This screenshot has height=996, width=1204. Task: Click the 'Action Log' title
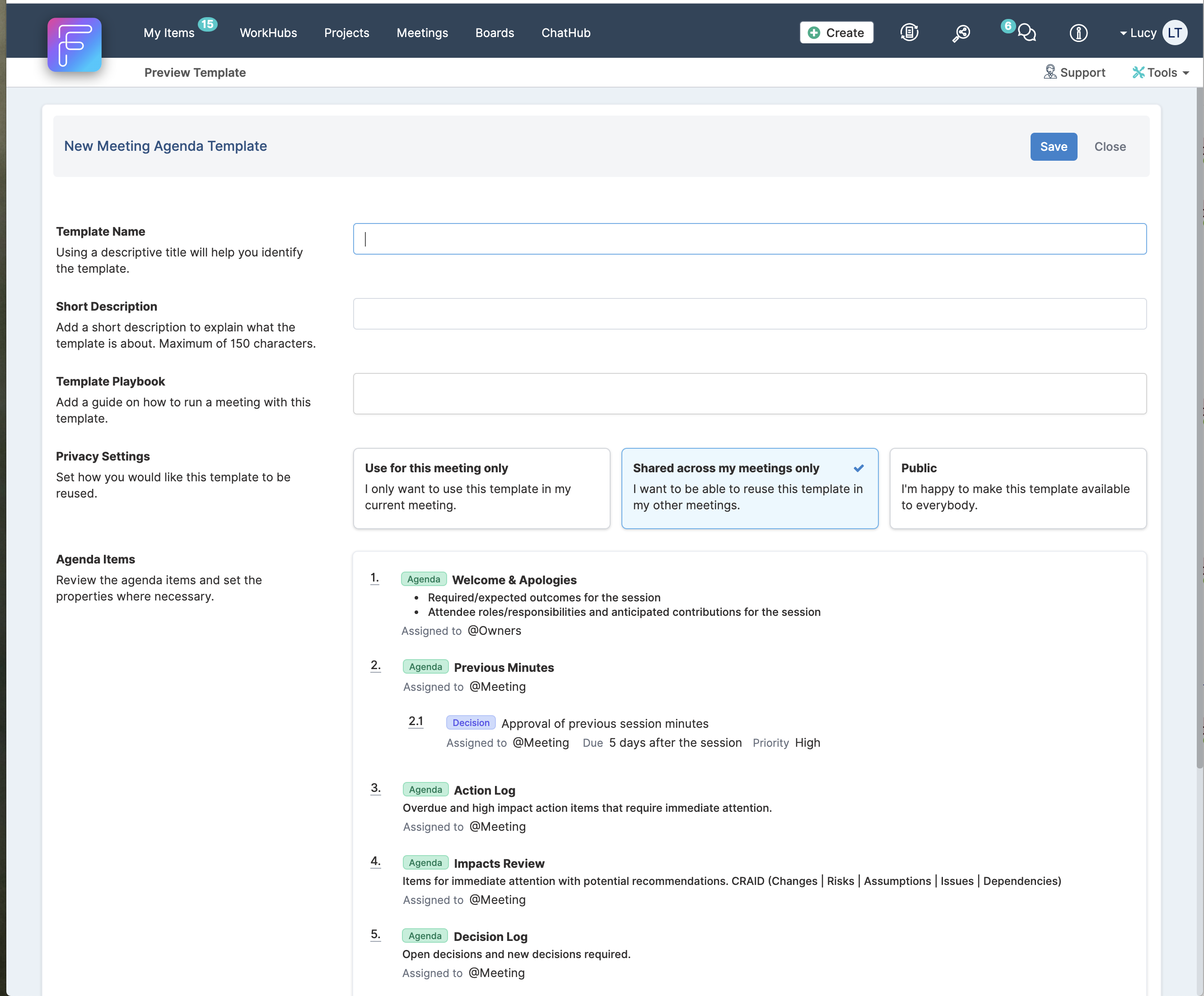point(485,790)
